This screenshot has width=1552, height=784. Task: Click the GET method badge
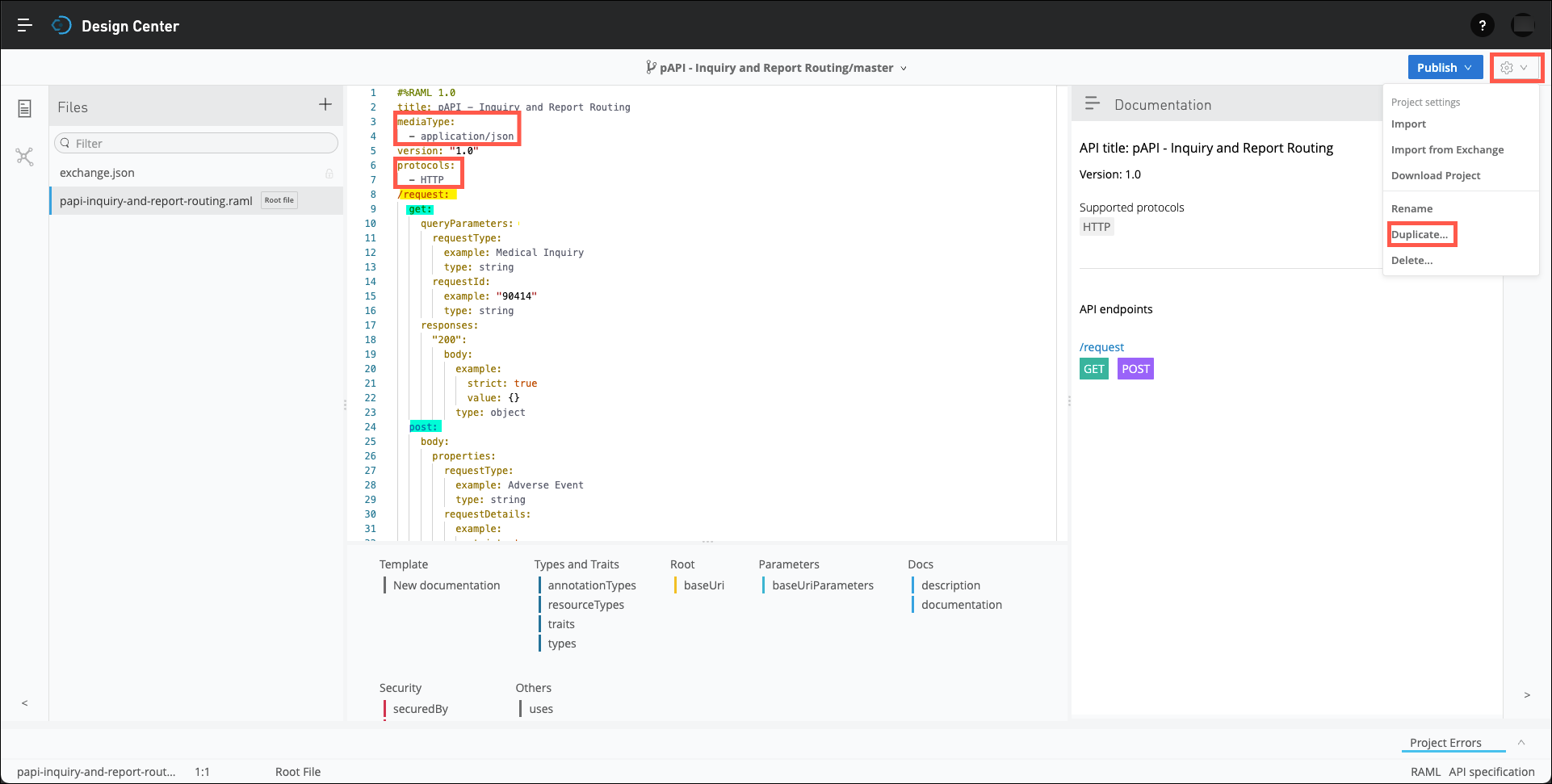[x=1094, y=369]
